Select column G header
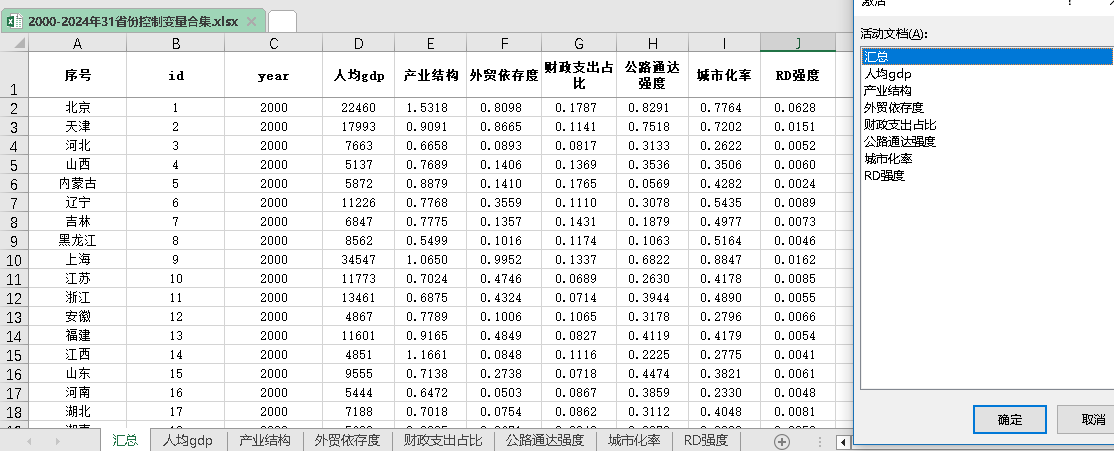 point(579,43)
